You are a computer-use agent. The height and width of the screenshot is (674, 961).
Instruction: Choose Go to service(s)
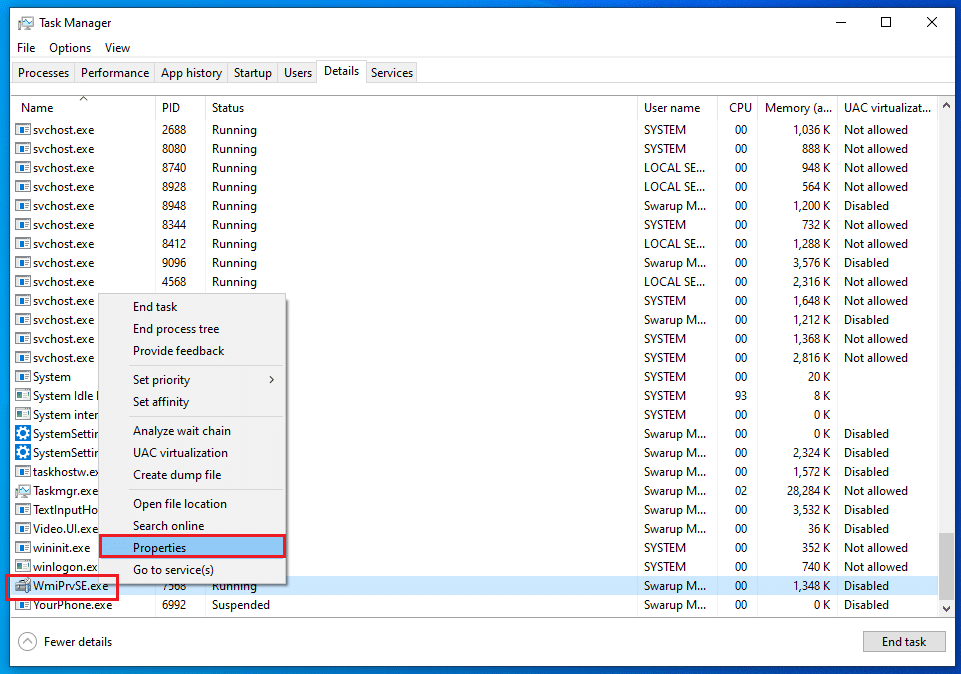click(x=192, y=570)
